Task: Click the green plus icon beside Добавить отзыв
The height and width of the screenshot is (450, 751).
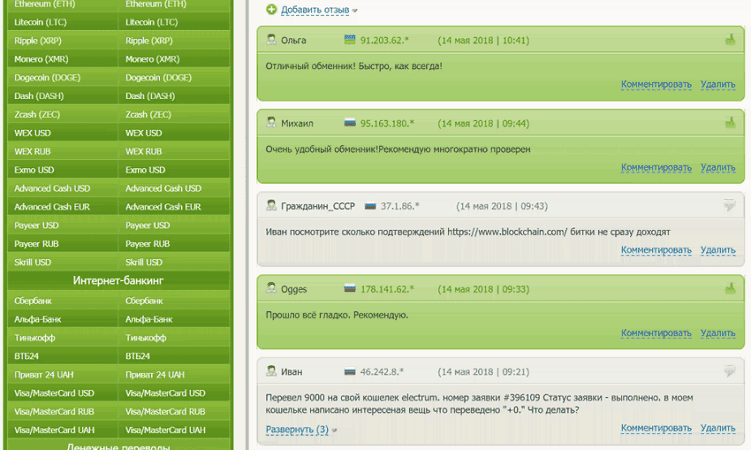Action: (x=272, y=10)
